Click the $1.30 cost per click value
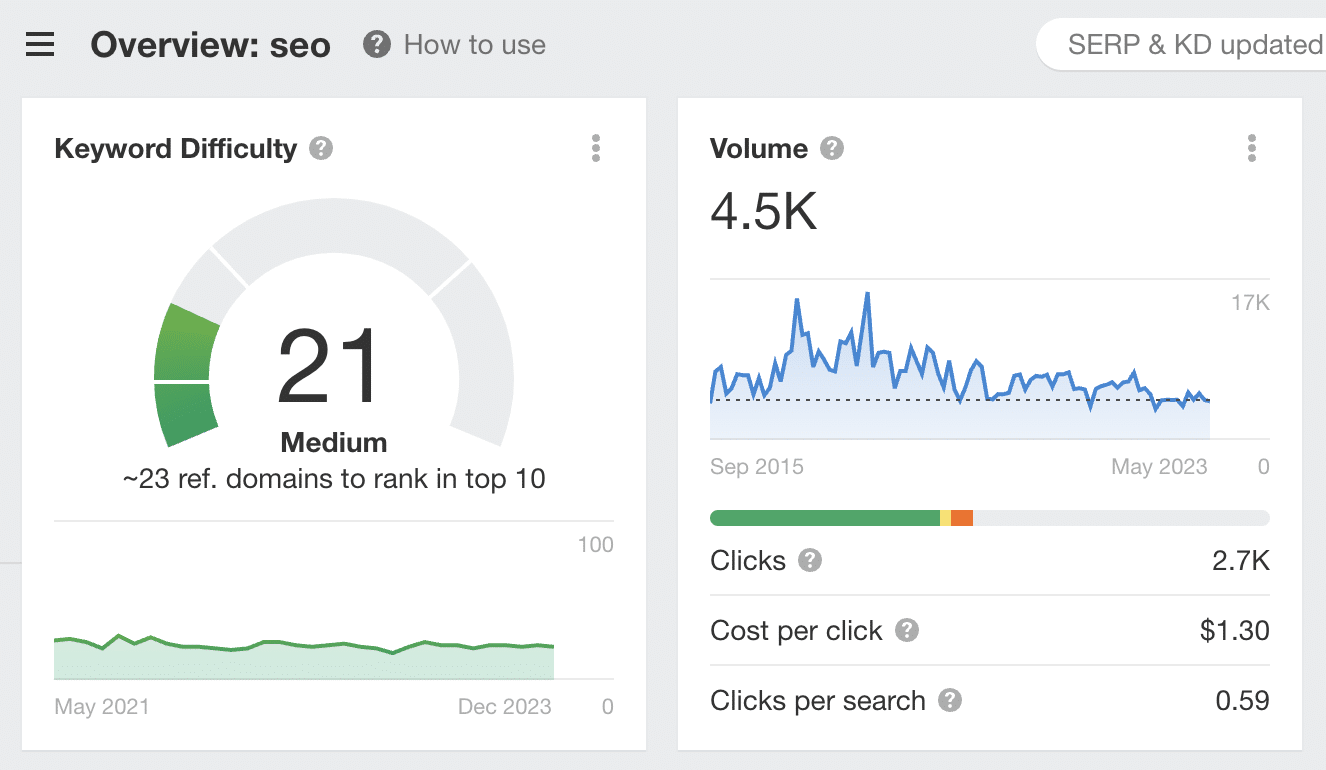This screenshot has height=770, width=1326. 1235,631
